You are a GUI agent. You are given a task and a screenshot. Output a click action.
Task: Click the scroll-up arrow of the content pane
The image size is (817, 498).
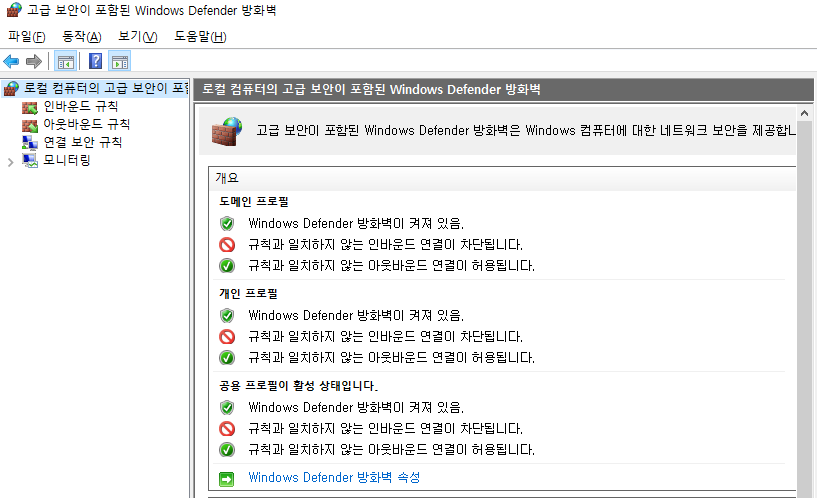pos(804,113)
